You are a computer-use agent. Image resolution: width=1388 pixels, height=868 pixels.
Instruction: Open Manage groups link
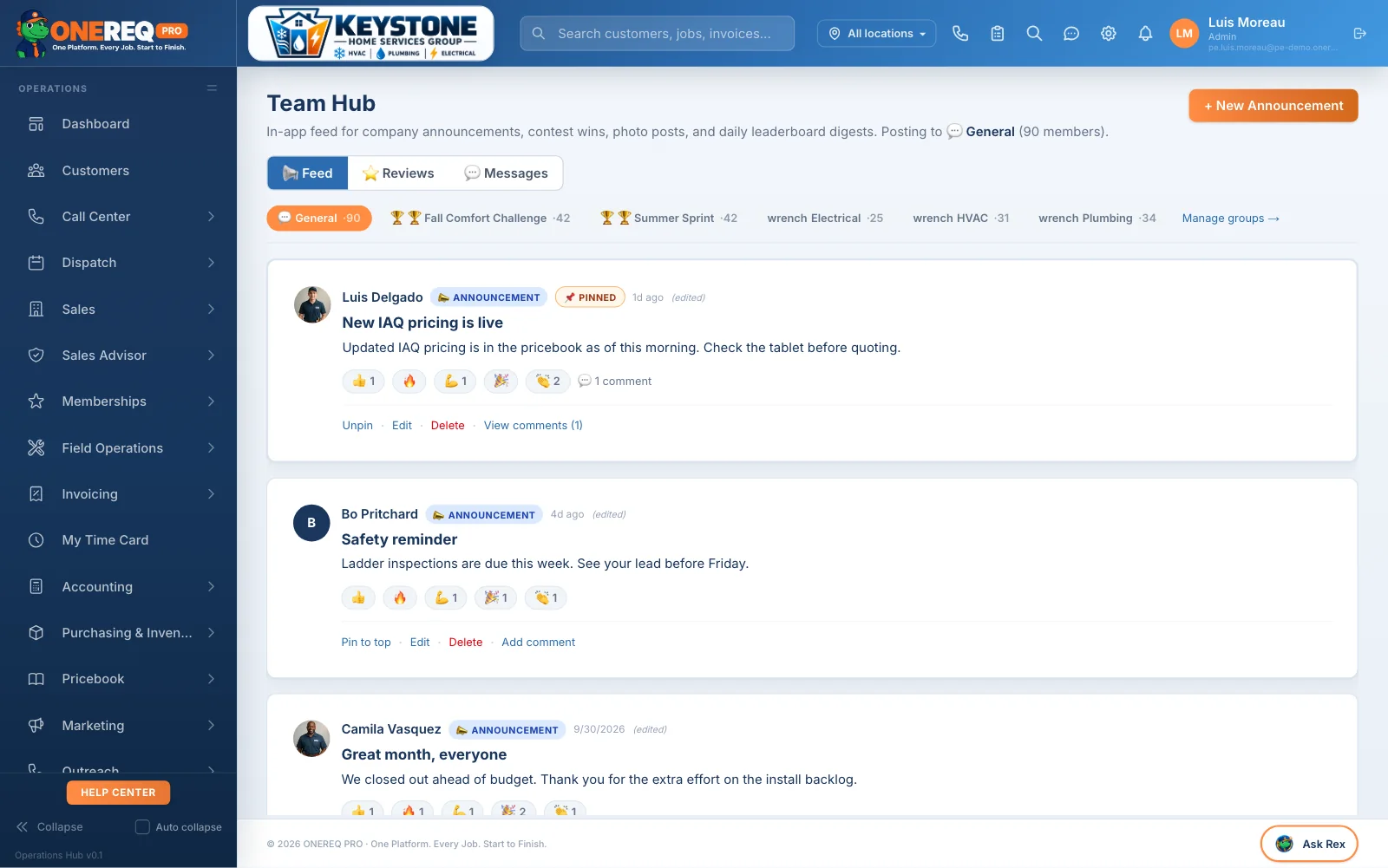[x=1230, y=219]
